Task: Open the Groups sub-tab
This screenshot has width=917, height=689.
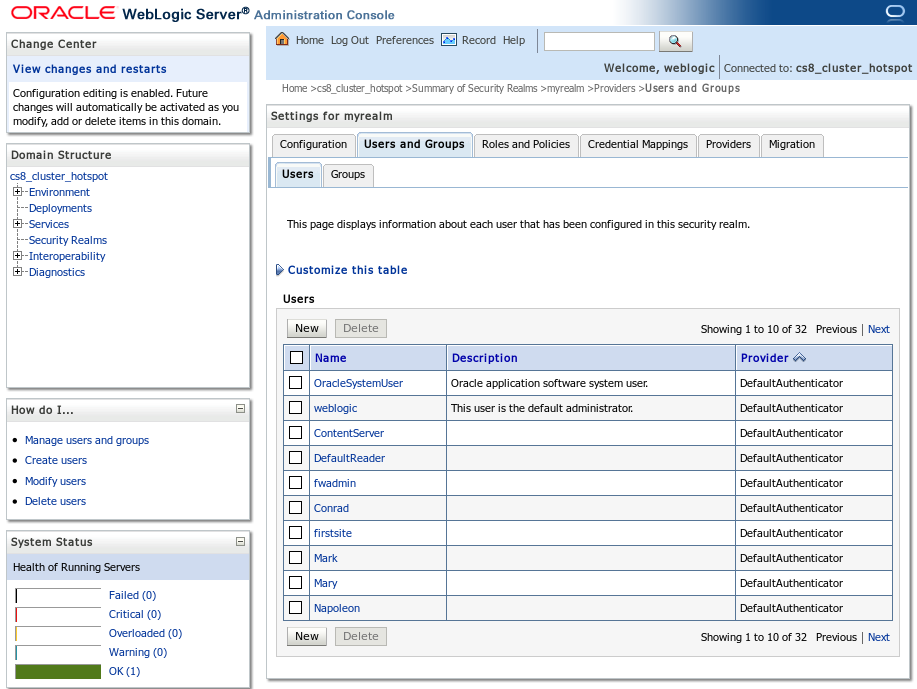Action: [x=347, y=174]
